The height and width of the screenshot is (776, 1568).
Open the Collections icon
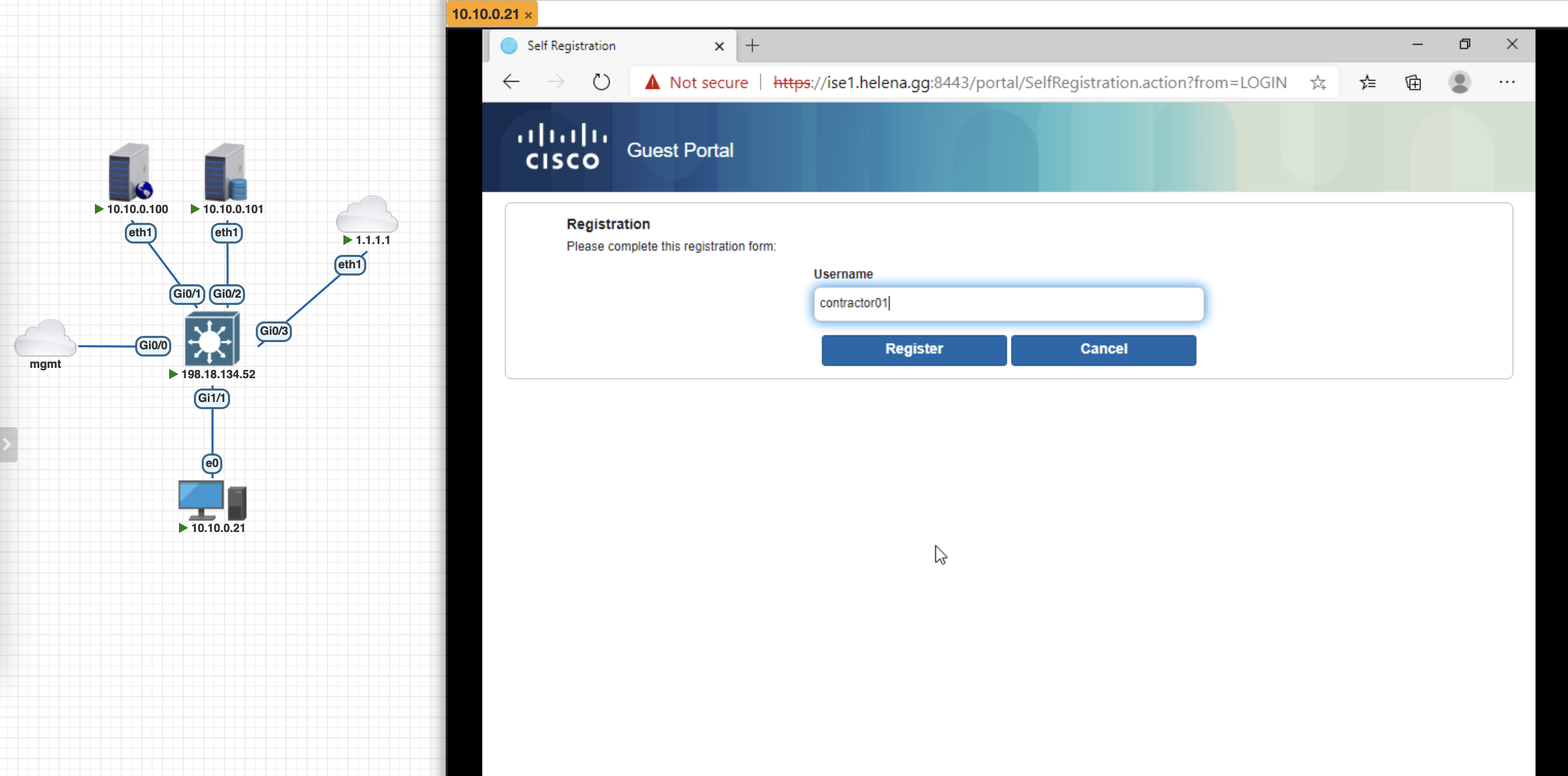pyautogui.click(x=1413, y=82)
